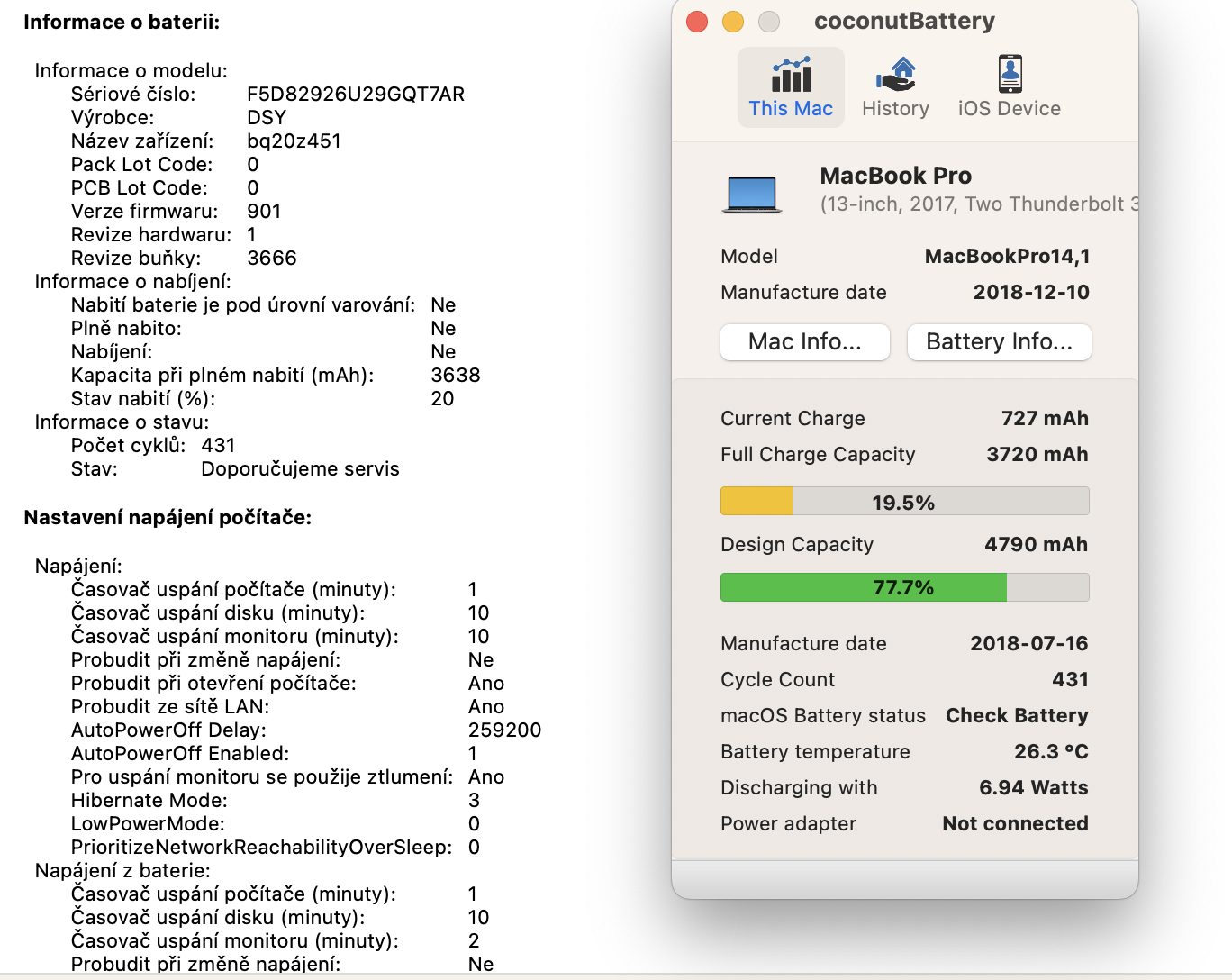Viewport: 1232px width, 980px height.
Task: Click the Informace o nabíjení section label
Action: click(132, 281)
